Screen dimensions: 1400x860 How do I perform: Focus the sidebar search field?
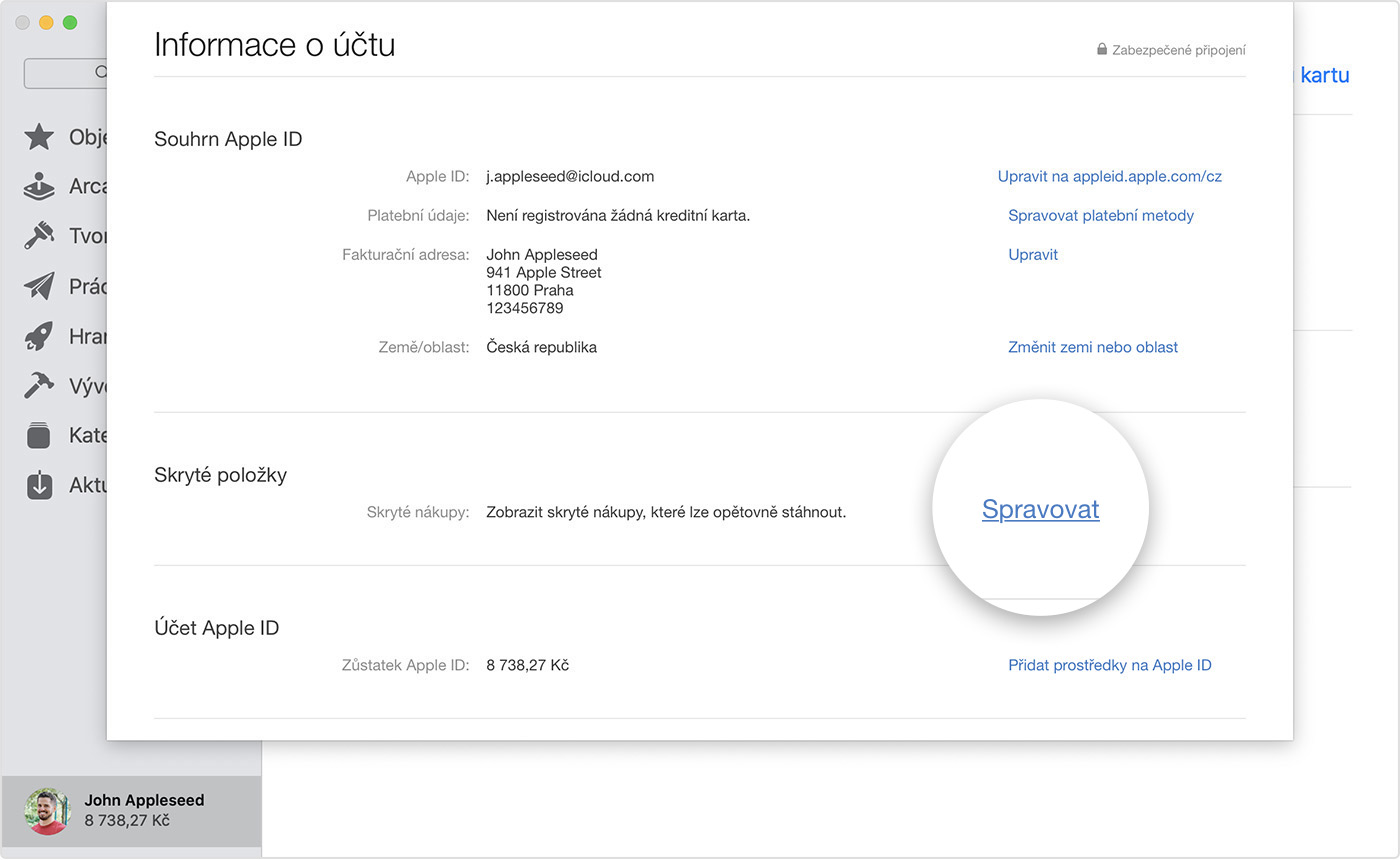tap(66, 72)
